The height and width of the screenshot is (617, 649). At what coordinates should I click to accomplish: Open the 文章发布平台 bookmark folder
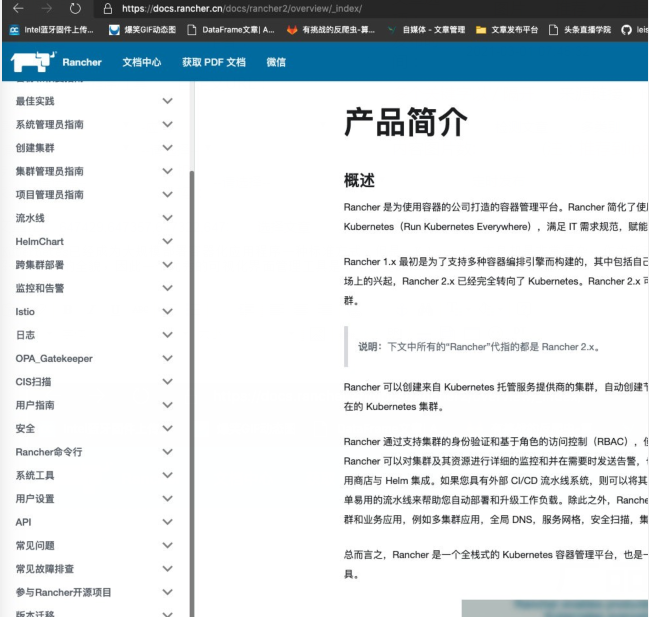pos(507,30)
